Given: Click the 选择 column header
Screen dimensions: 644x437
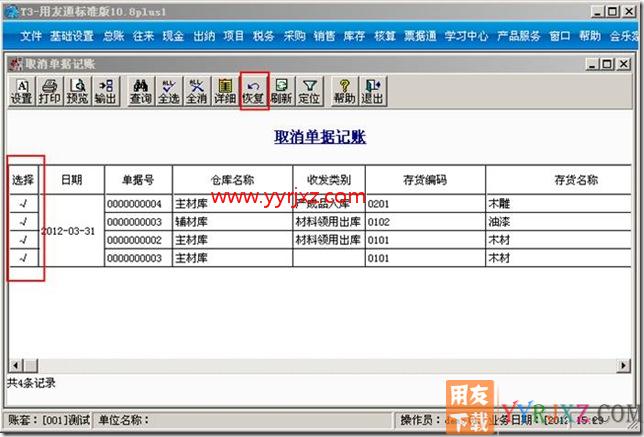Looking at the screenshot, I should [x=23, y=179].
